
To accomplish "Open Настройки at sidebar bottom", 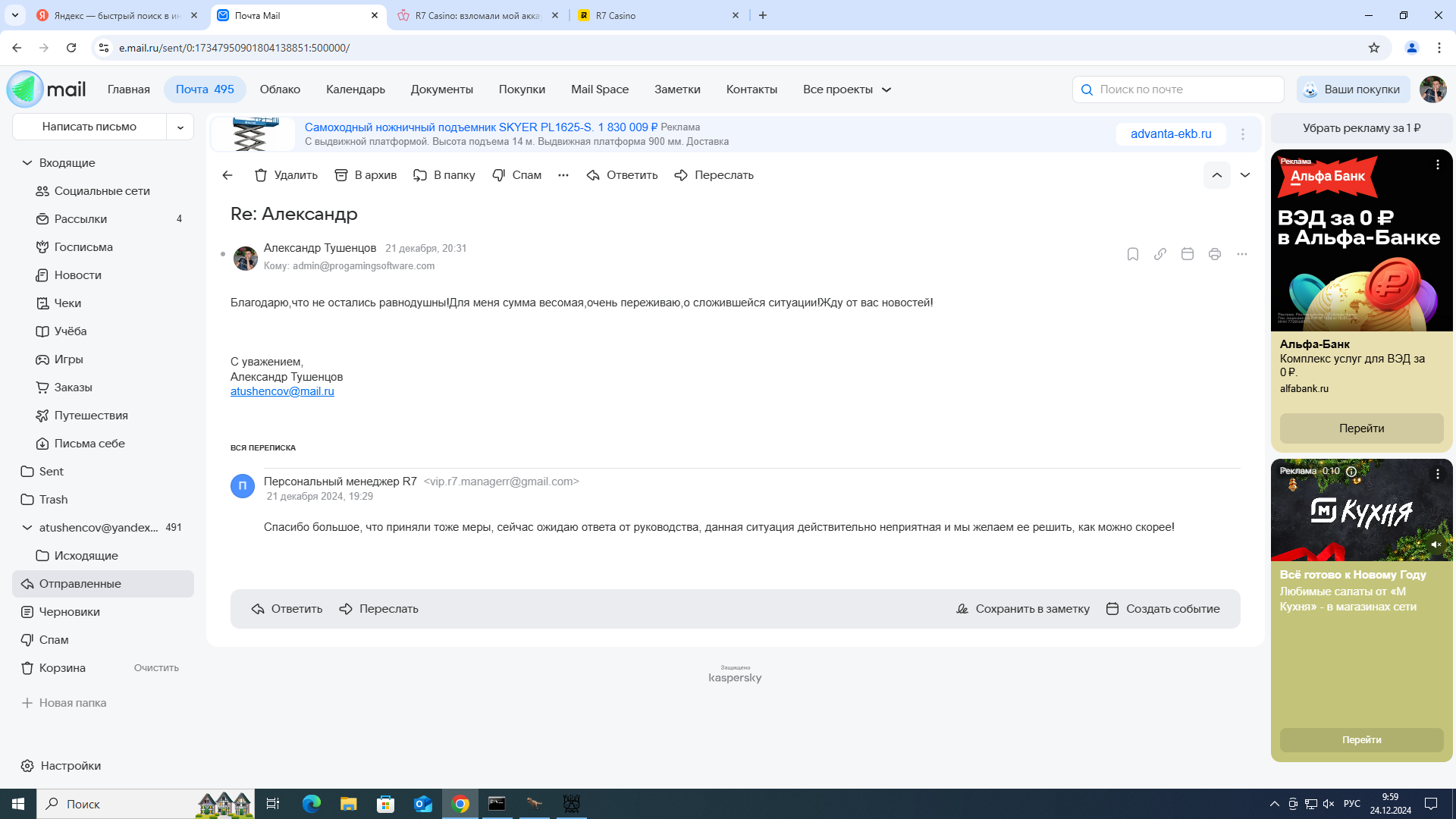I will click(61, 766).
